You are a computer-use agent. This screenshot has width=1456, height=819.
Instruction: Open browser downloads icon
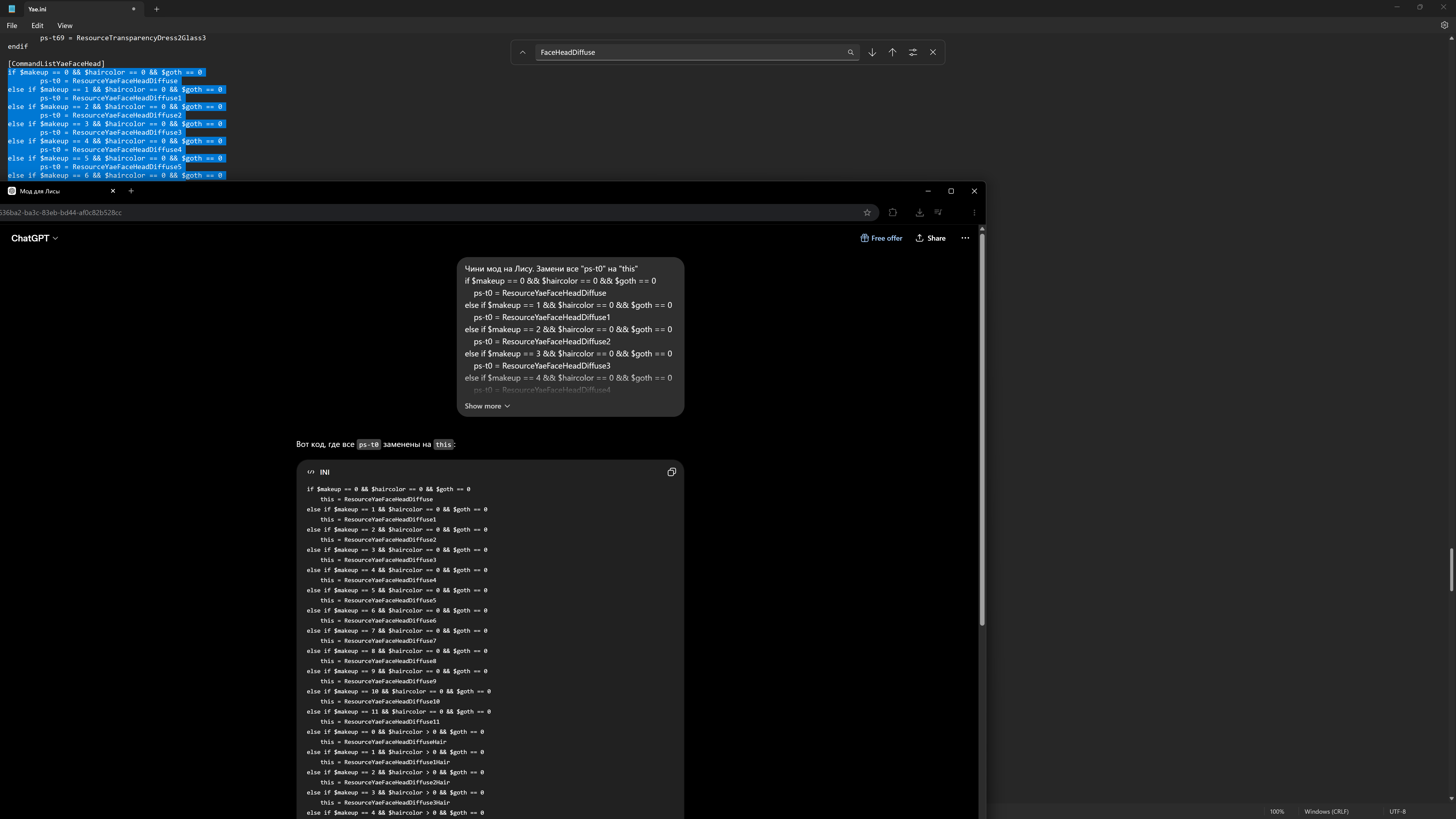(920, 213)
